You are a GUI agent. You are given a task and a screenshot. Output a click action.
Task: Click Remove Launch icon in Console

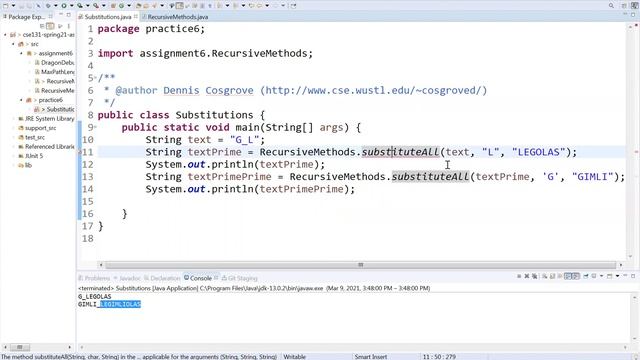[527, 276]
